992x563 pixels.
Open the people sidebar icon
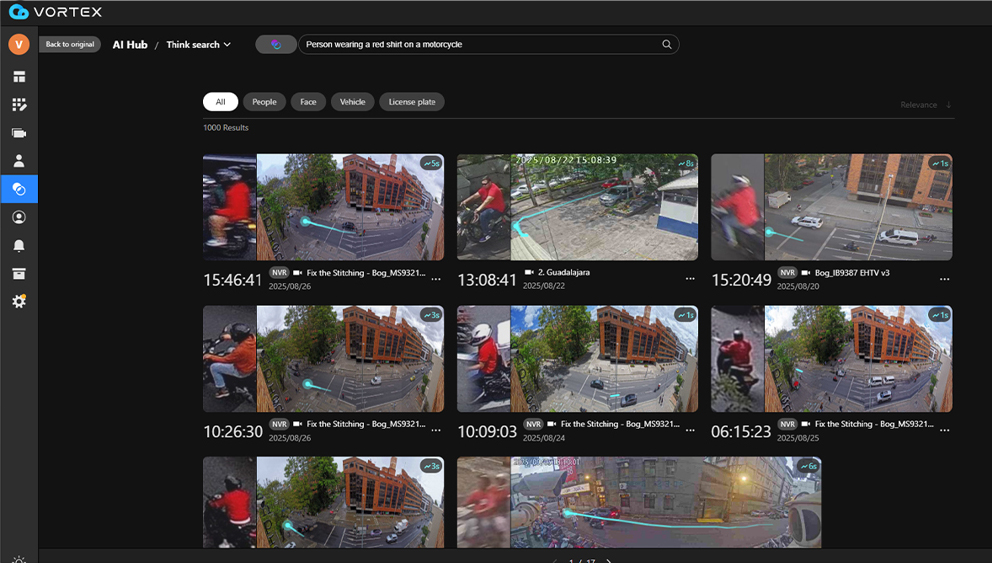click(19, 161)
